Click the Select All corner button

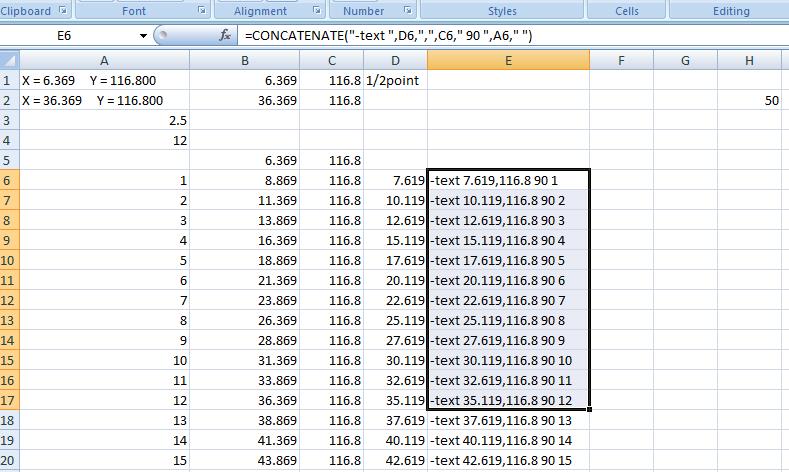[10, 60]
